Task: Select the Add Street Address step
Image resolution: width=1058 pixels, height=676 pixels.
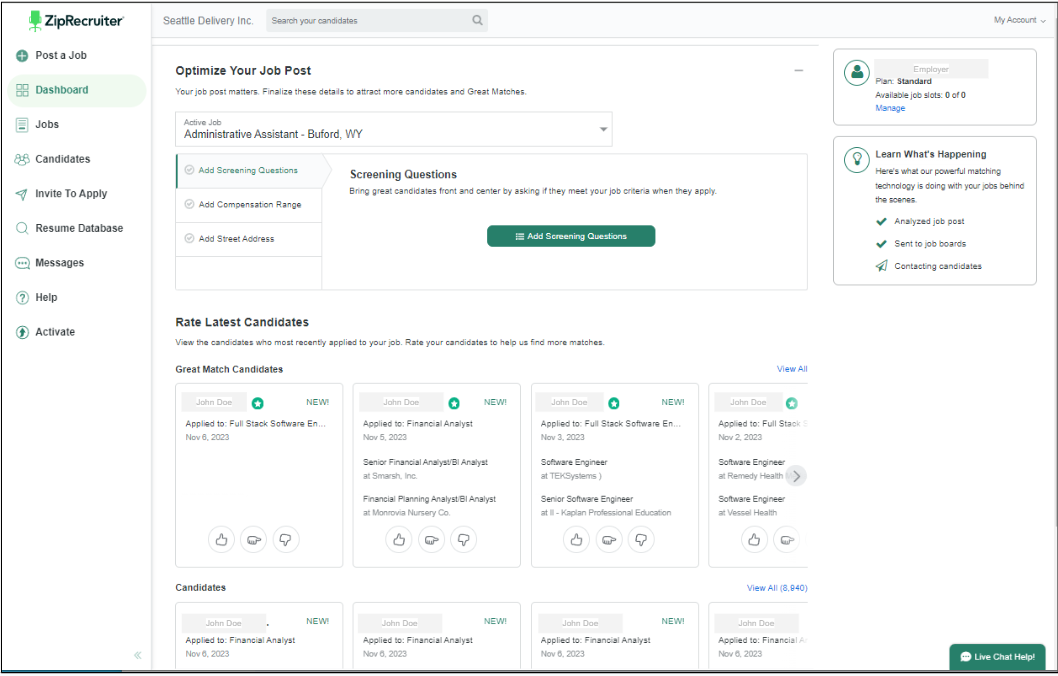Action: click(249, 239)
